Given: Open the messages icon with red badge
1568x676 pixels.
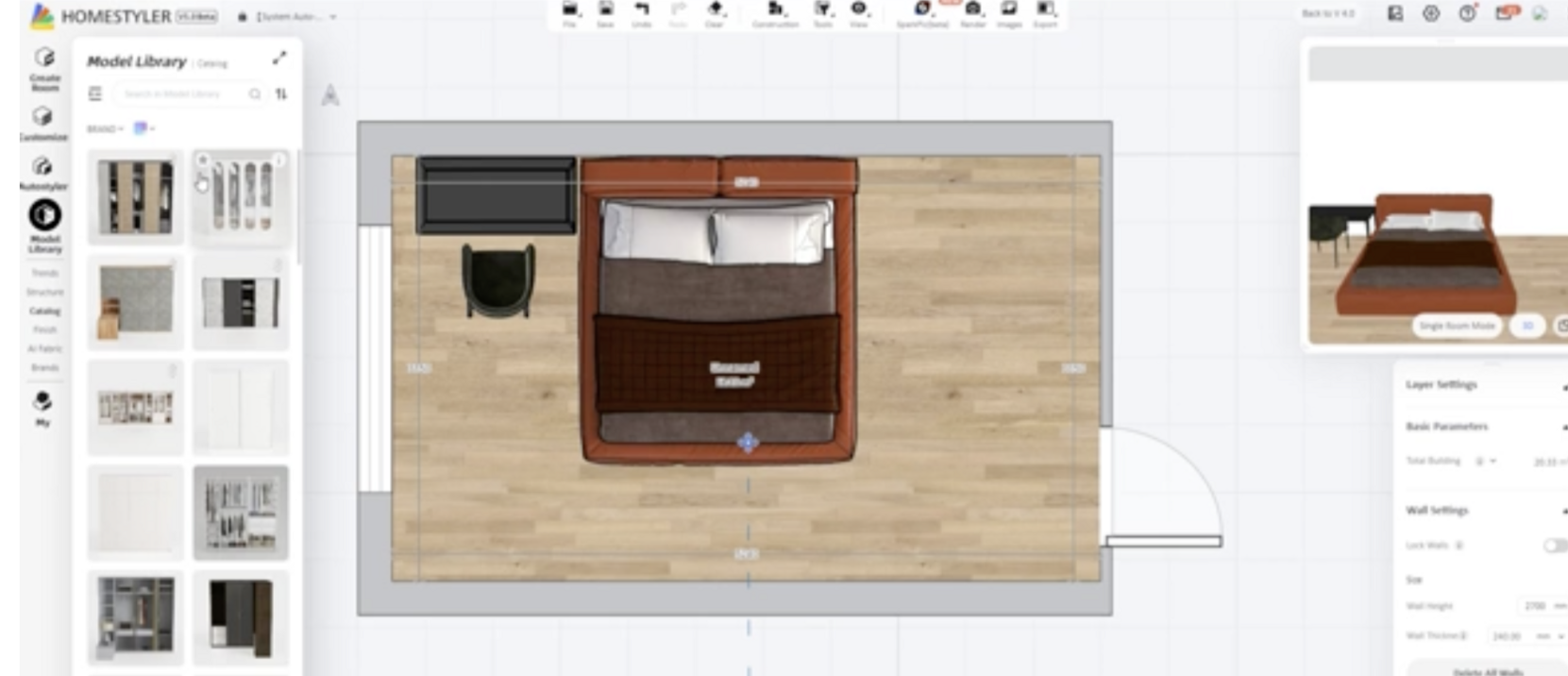Looking at the screenshot, I should 1506,12.
